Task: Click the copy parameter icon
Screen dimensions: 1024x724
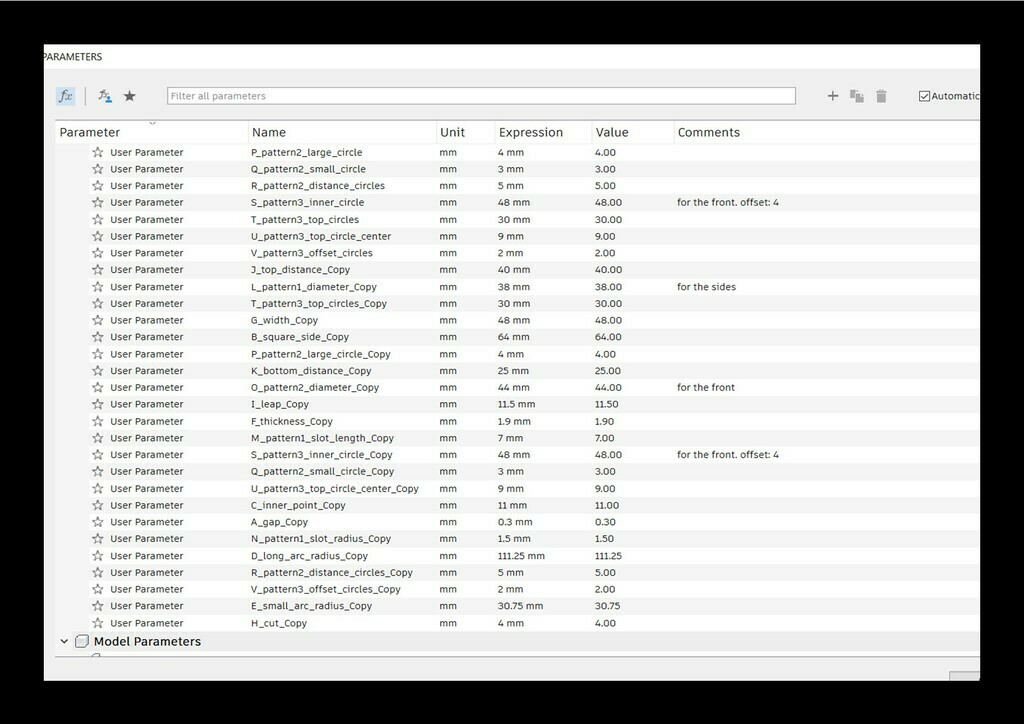Action: click(857, 96)
